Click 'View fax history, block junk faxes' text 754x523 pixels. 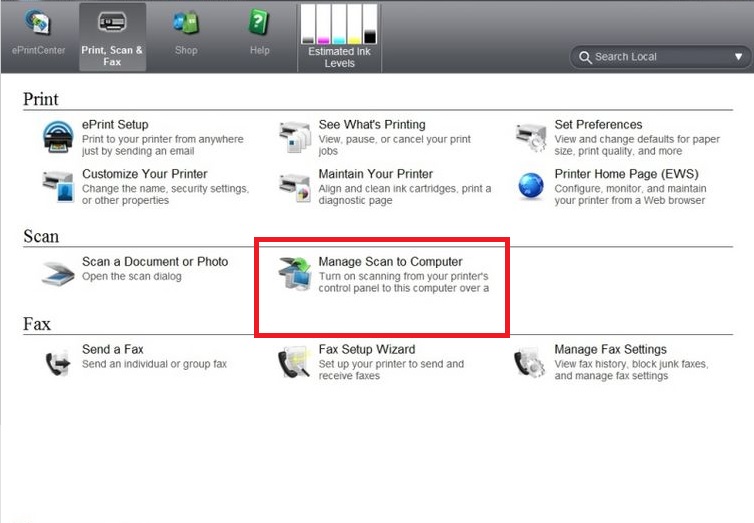(631, 370)
